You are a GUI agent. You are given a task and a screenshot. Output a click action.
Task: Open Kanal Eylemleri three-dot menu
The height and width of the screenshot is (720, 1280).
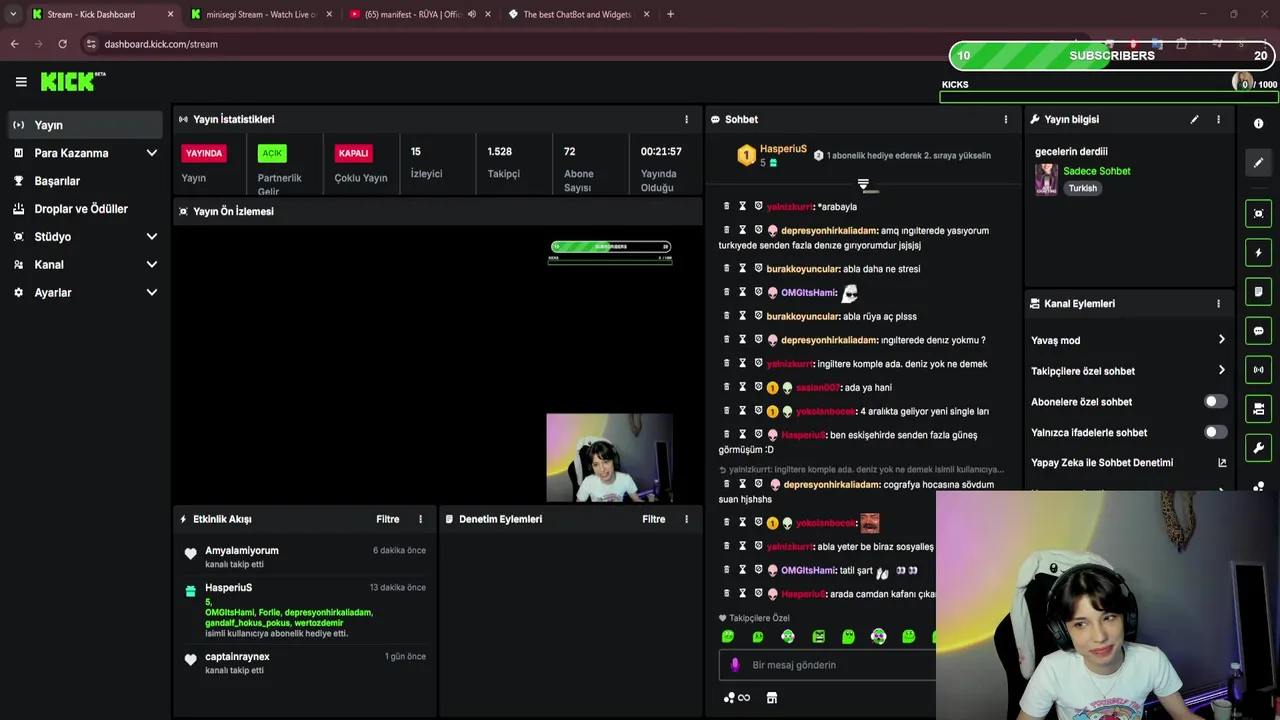(1218, 303)
